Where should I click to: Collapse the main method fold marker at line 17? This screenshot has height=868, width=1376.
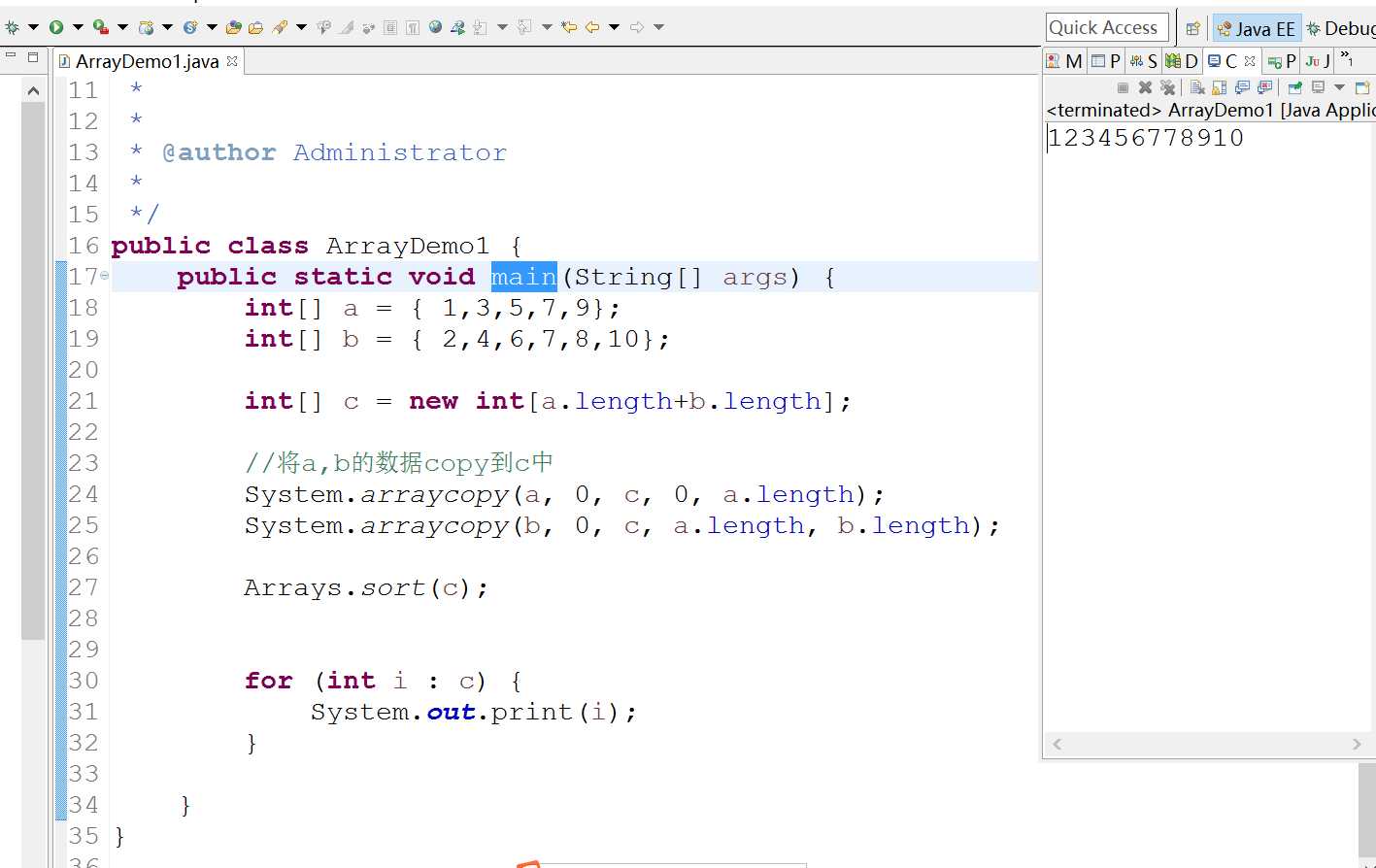click(104, 276)
